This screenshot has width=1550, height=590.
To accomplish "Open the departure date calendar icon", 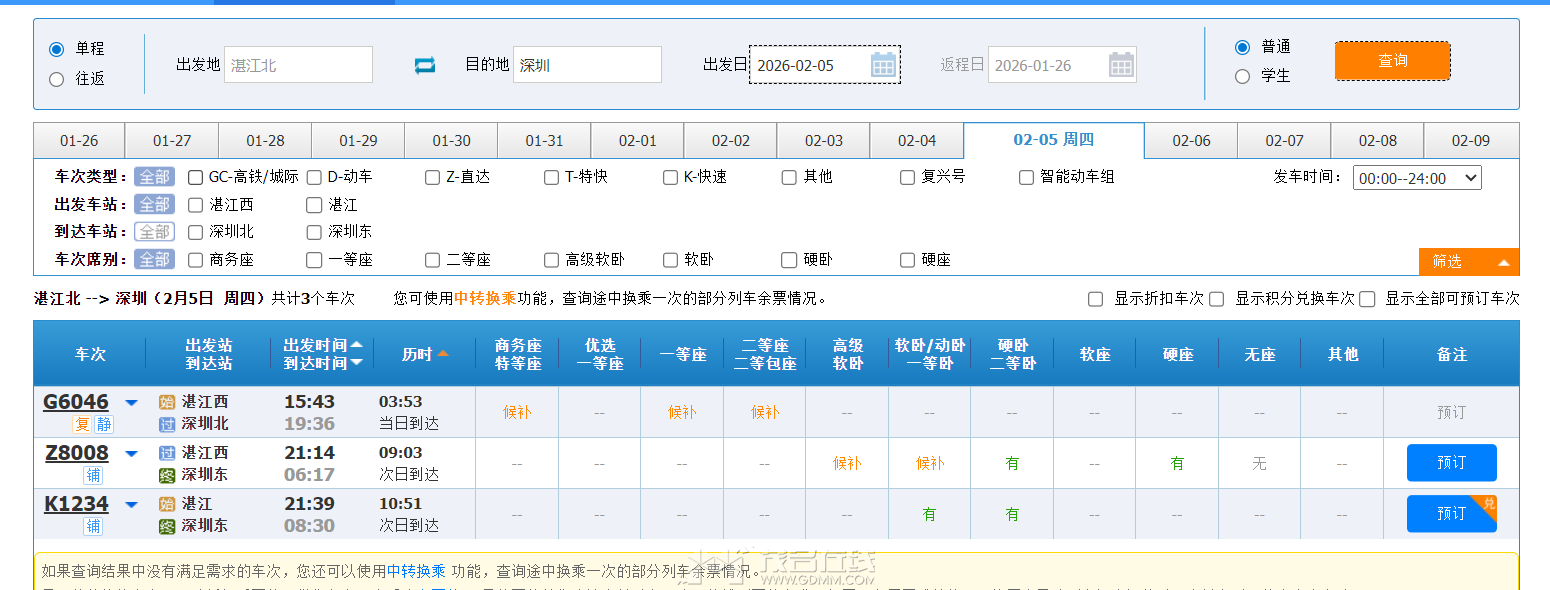I will point(884,64).
